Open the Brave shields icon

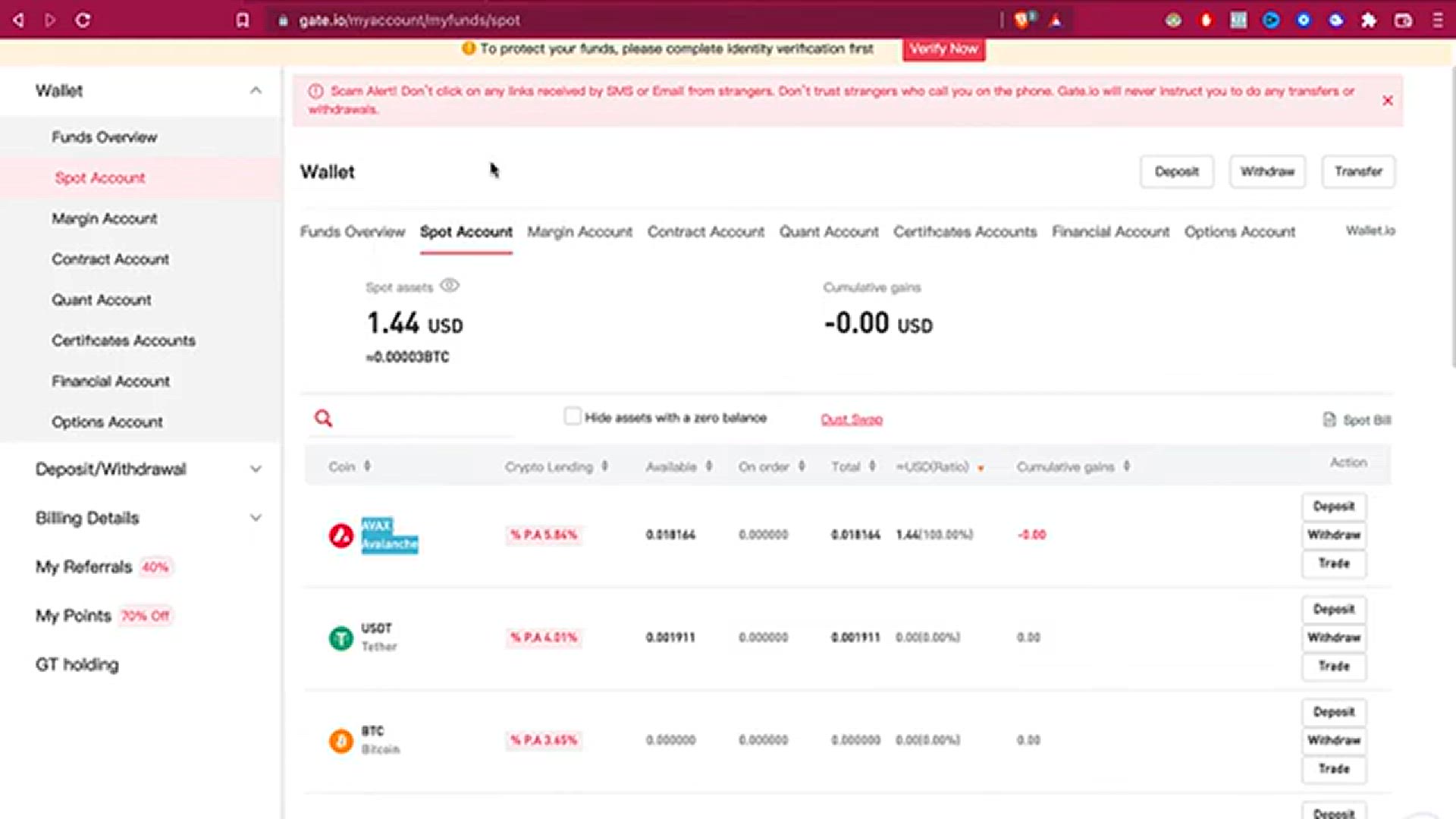(x=1022, y=20)
